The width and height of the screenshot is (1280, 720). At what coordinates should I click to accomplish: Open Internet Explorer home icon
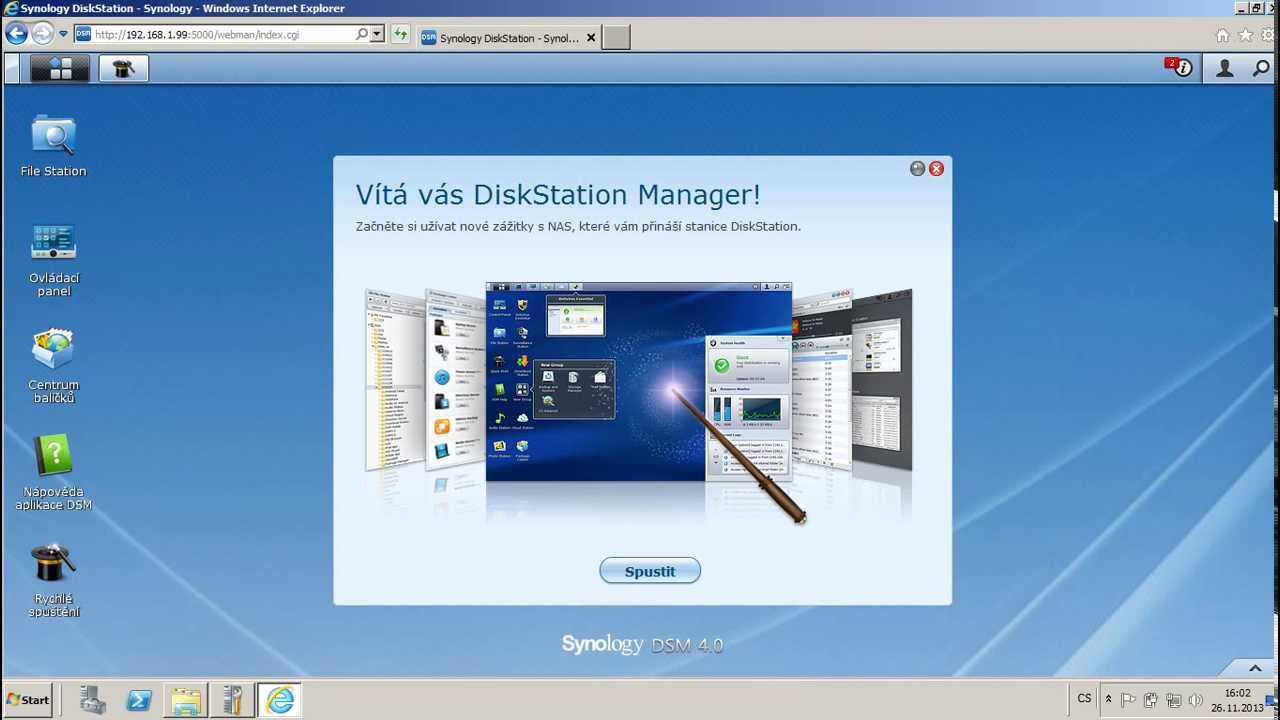pos(1222,35)
